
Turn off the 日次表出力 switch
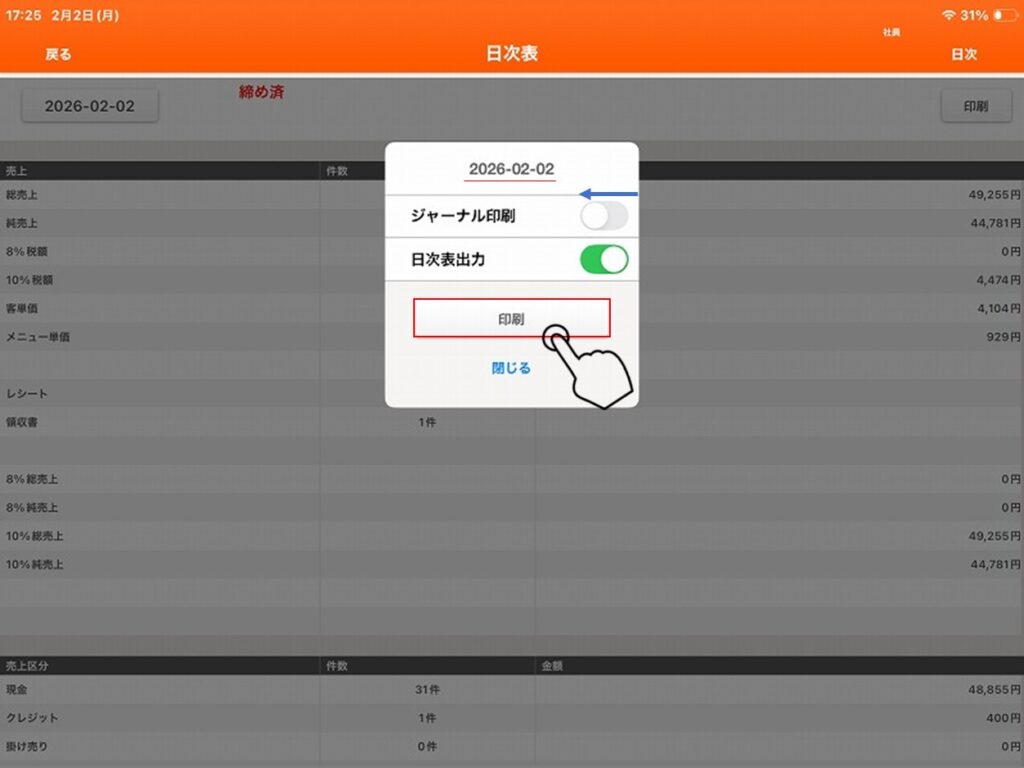[604, 260]
